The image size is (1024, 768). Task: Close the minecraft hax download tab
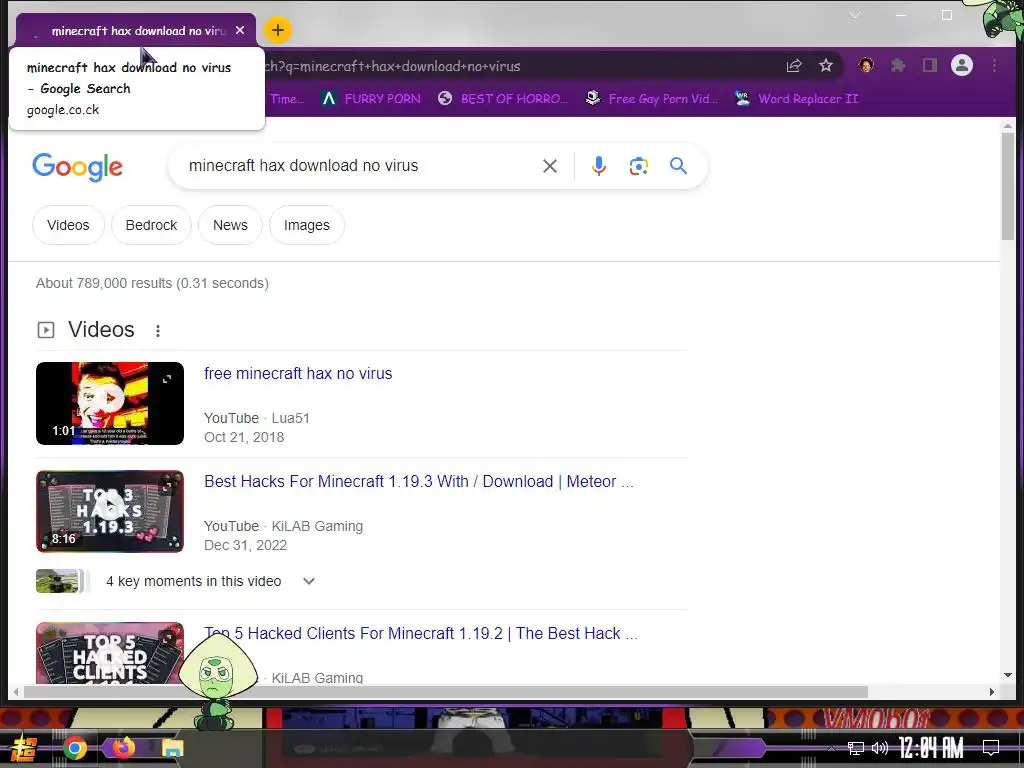click(x=240, y=30)
